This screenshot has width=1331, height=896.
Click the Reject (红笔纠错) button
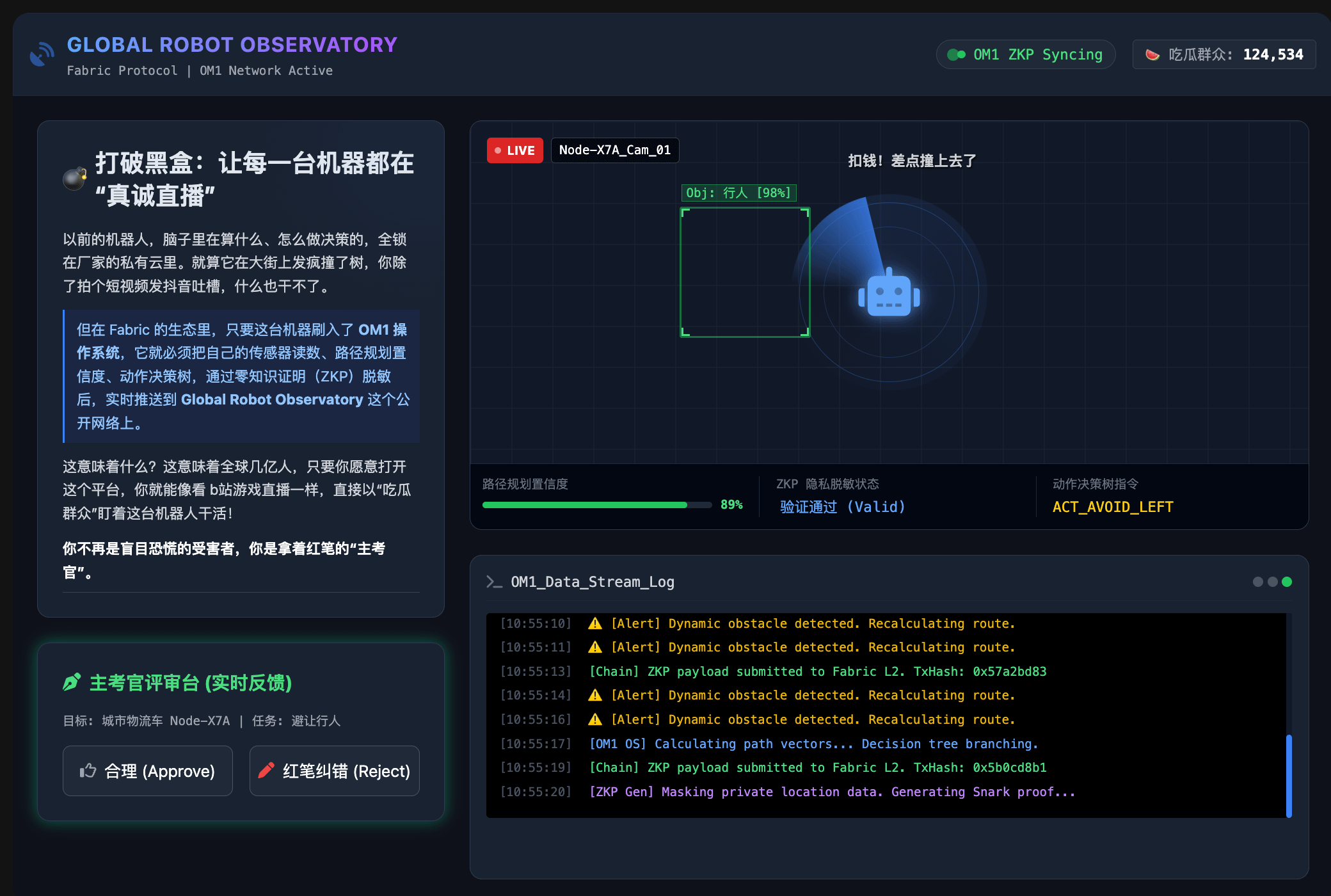(334, 771)
